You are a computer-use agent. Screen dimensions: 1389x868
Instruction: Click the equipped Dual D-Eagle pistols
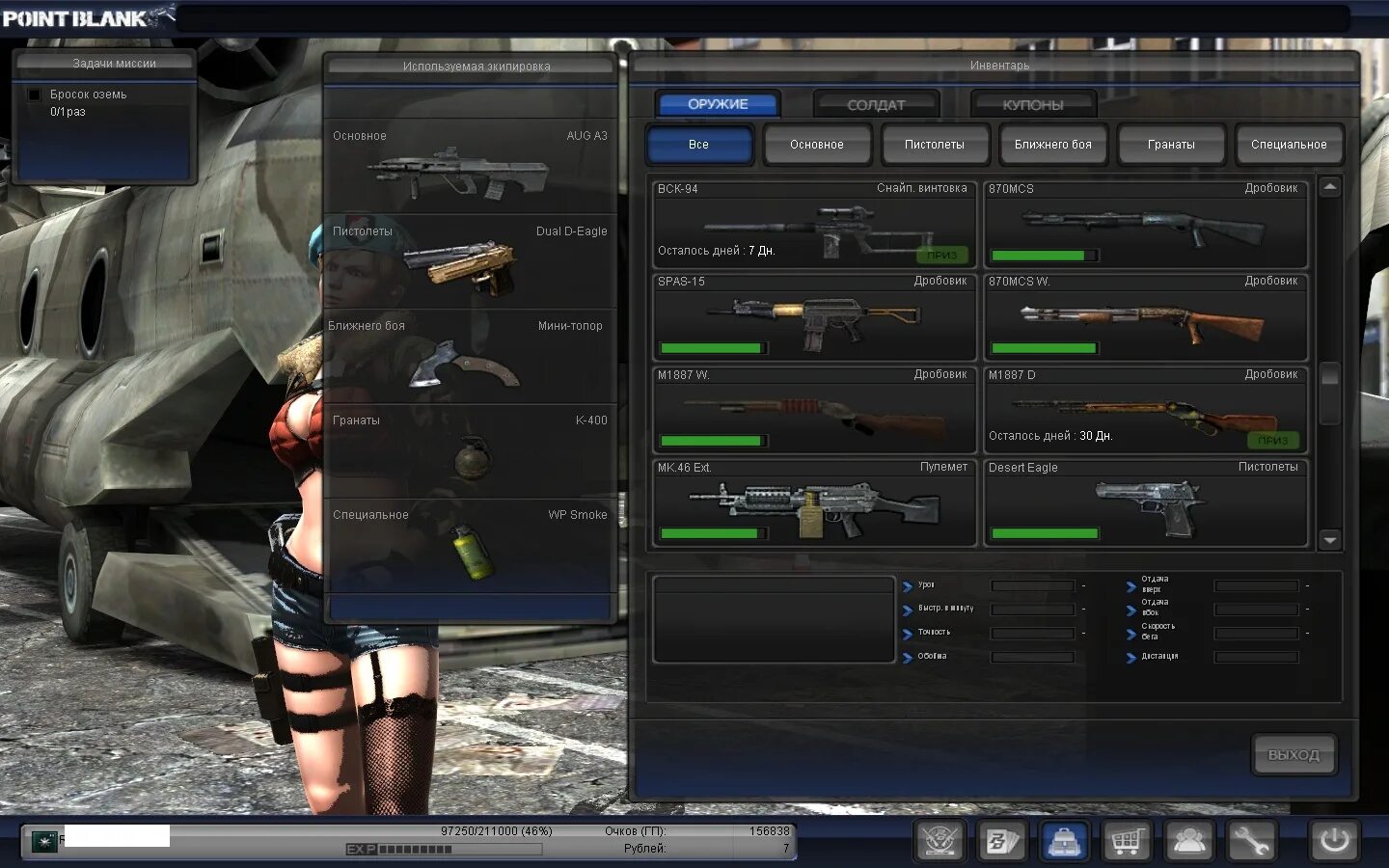tap(470, 261)
